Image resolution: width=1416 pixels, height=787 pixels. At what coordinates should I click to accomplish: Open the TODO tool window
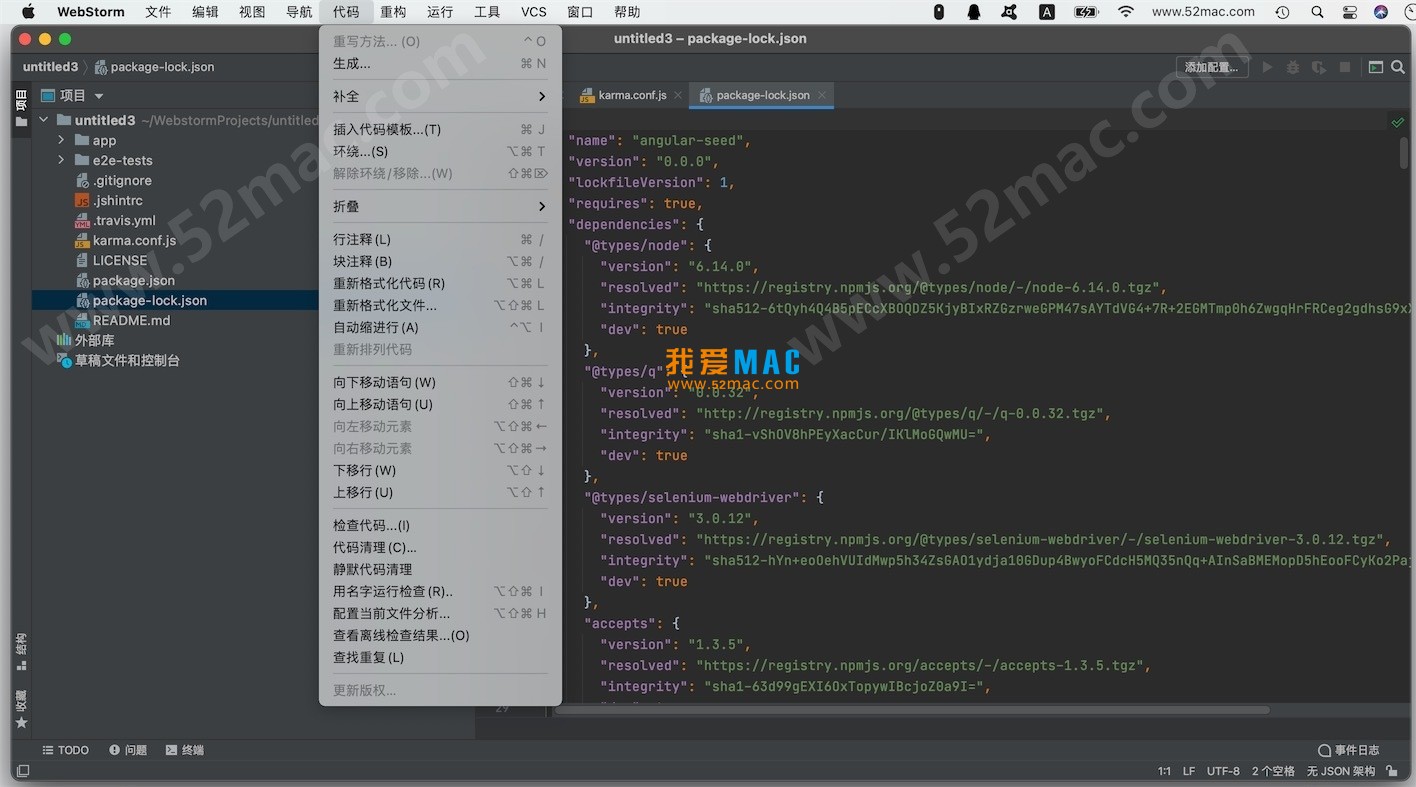click(65, 750)
